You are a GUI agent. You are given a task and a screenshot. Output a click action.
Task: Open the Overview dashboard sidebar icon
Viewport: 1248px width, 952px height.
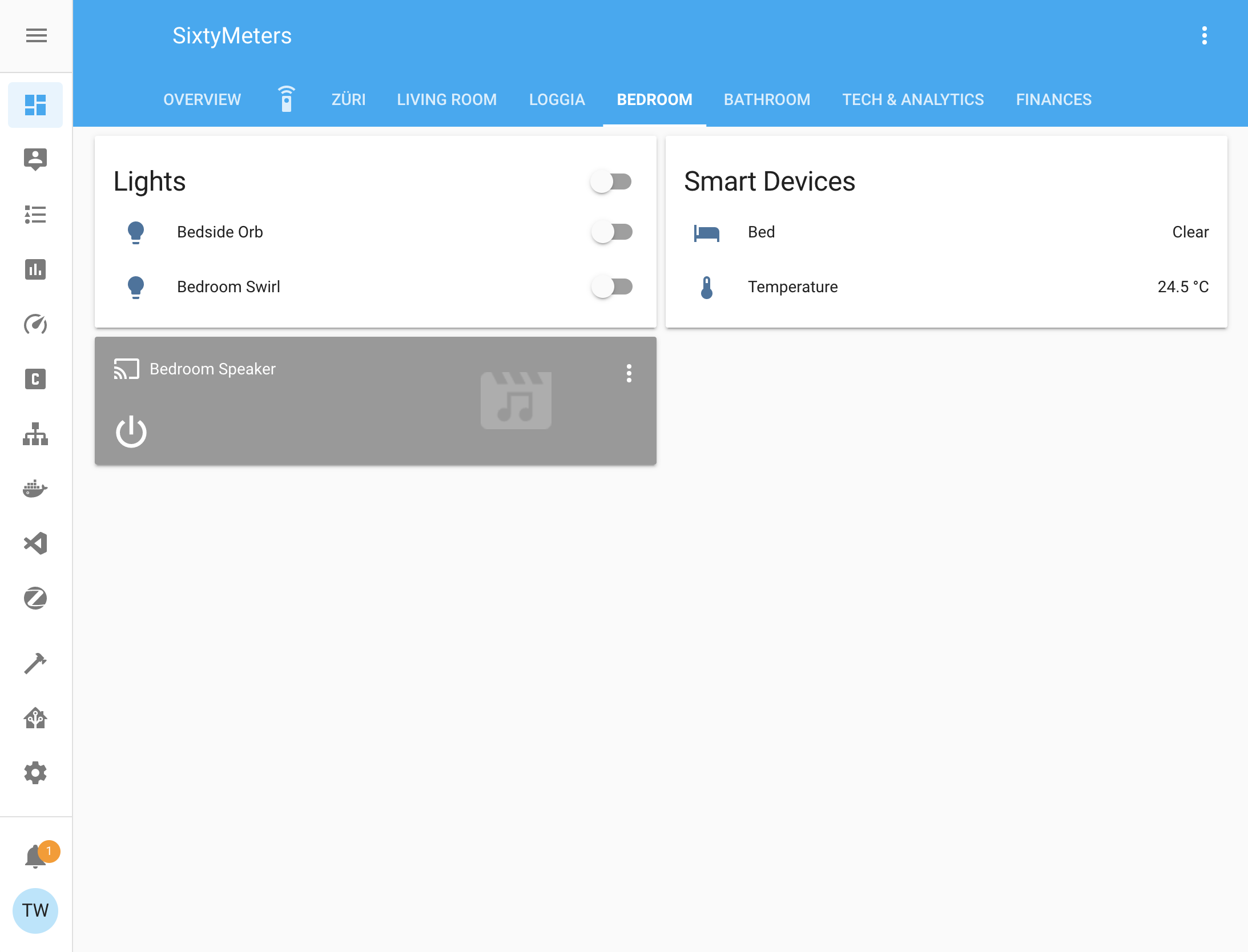click(x=35, y=105)
